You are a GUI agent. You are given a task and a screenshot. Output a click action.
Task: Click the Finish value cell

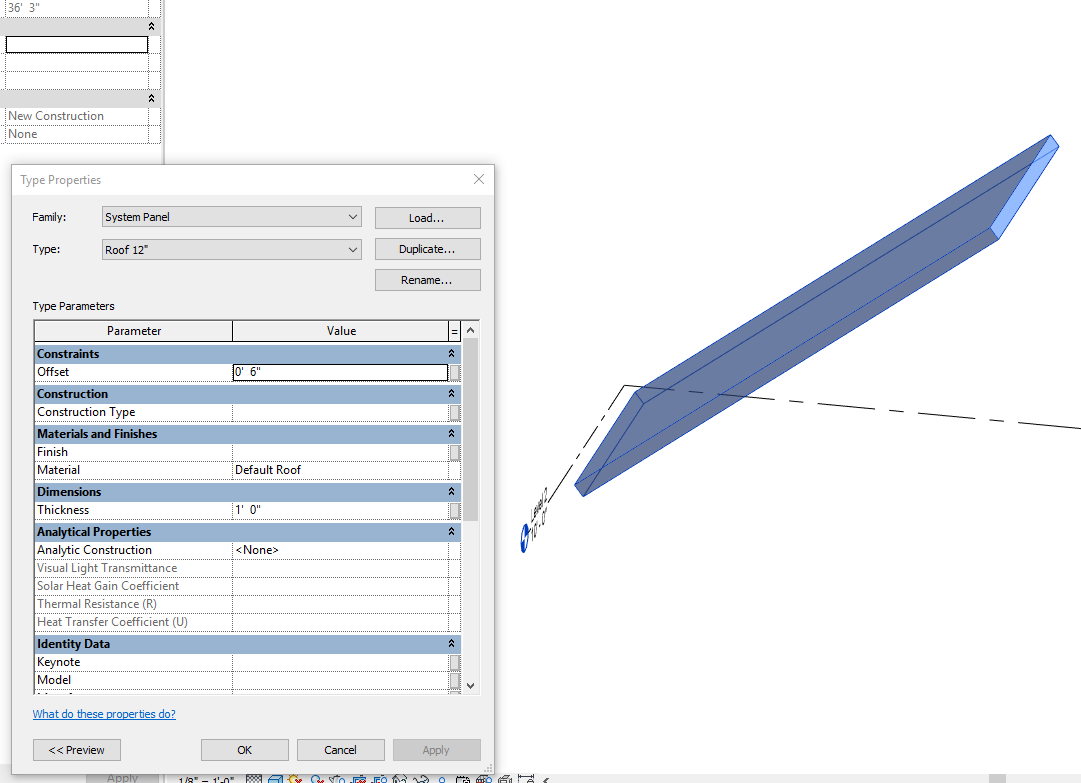(340, 452)
